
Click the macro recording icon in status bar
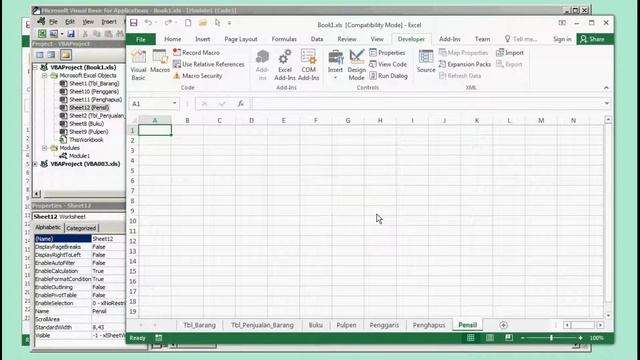[x=159, y=338]
